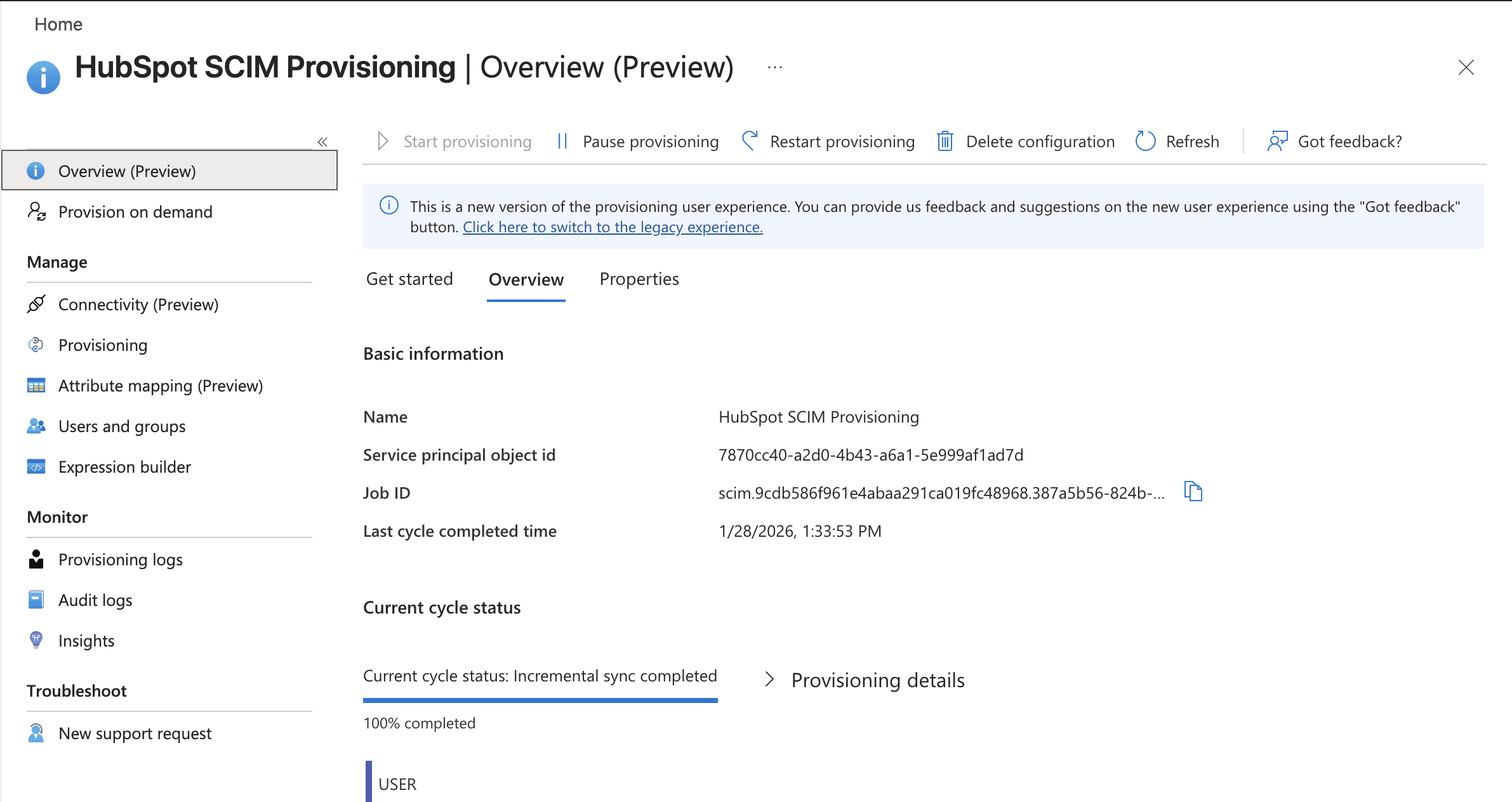Click the Pause provisioning icon
This screenshot has height=802, width=1512.
point(562,141)
